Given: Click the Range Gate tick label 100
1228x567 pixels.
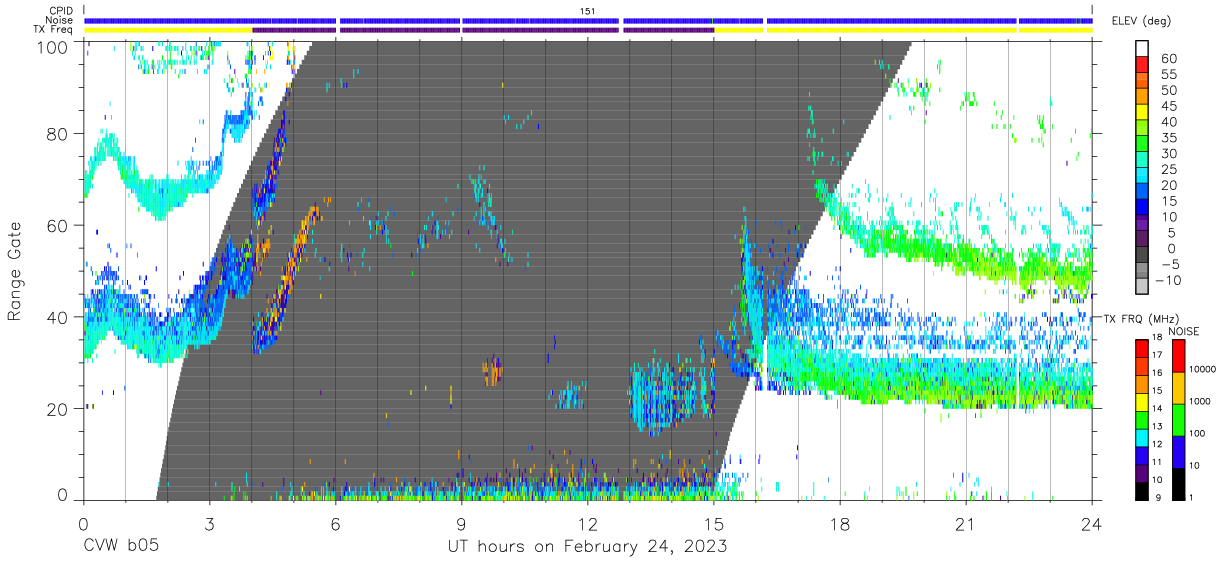Looking at the screenshot, I should pyautogui.click(x=52, y=46).
